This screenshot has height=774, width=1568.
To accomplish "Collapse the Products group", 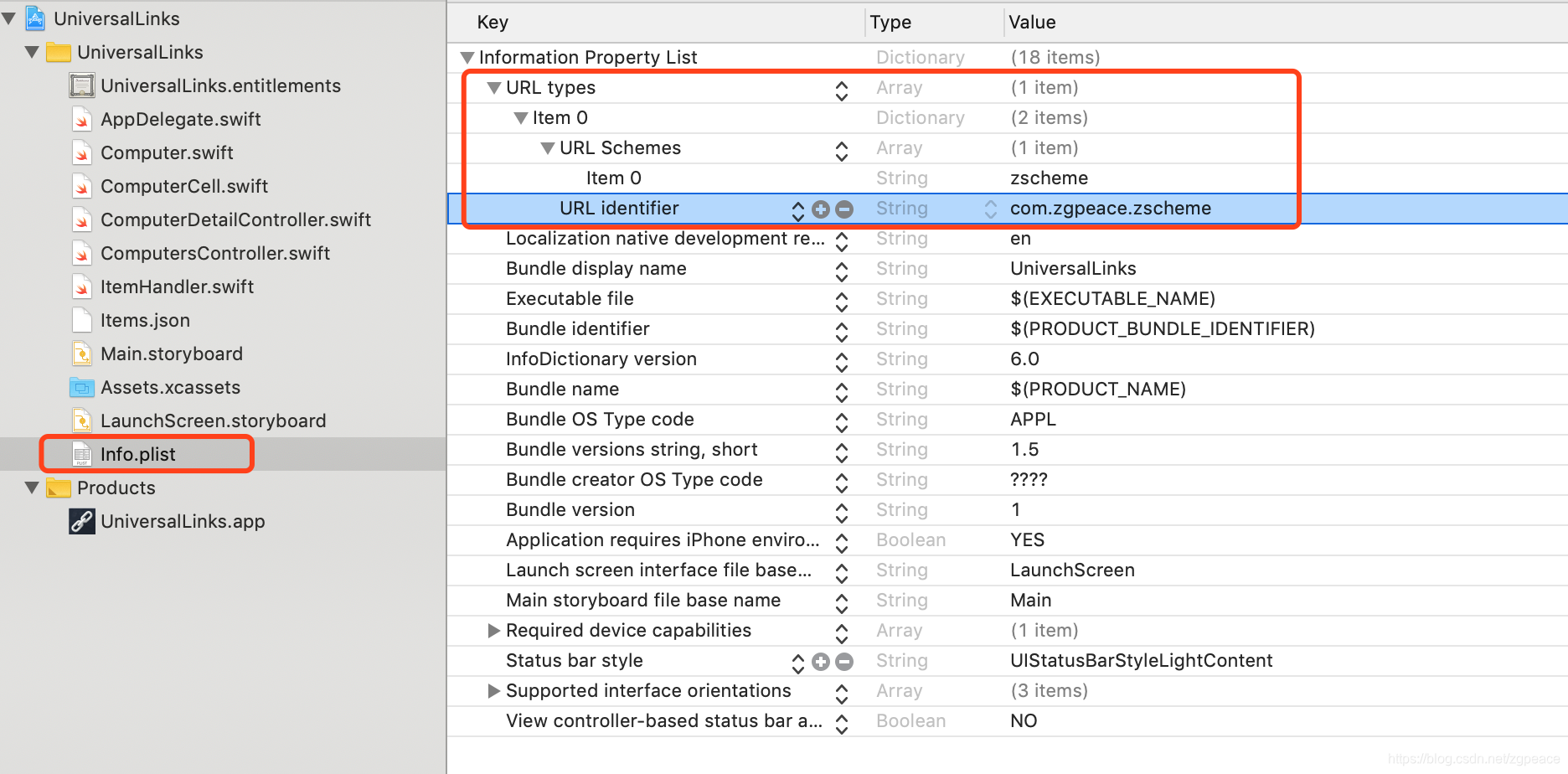I will tap(32, 488).
